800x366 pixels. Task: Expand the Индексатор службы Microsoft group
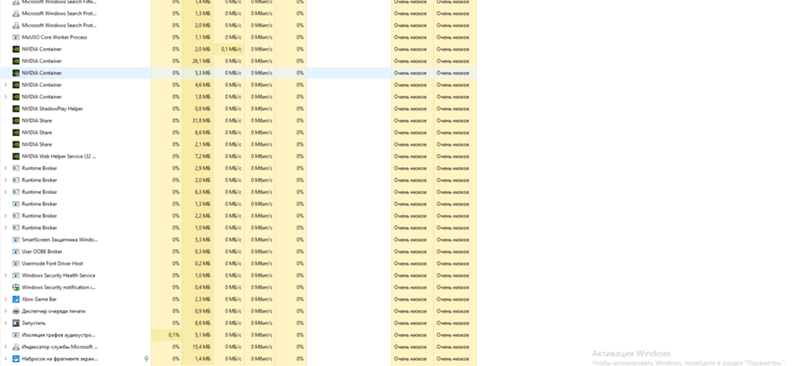point(6,347)
